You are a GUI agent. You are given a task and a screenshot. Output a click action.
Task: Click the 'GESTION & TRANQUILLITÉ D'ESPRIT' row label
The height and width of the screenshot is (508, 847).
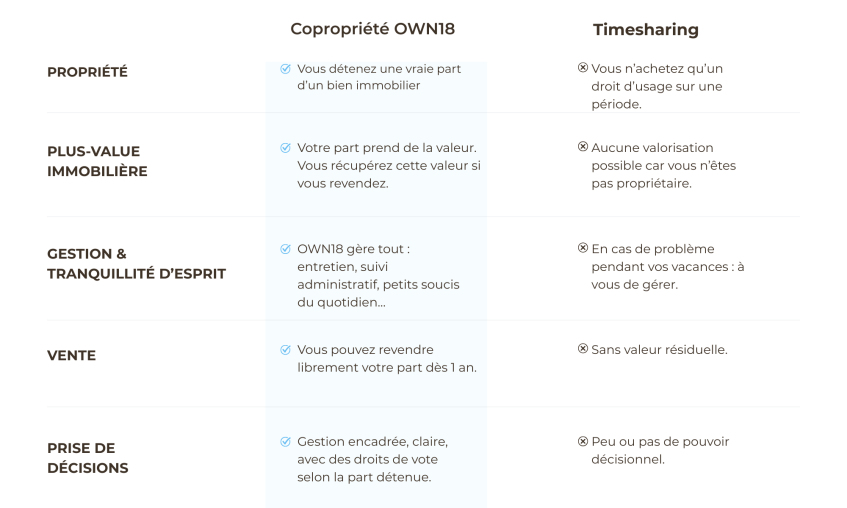point(136,264)
